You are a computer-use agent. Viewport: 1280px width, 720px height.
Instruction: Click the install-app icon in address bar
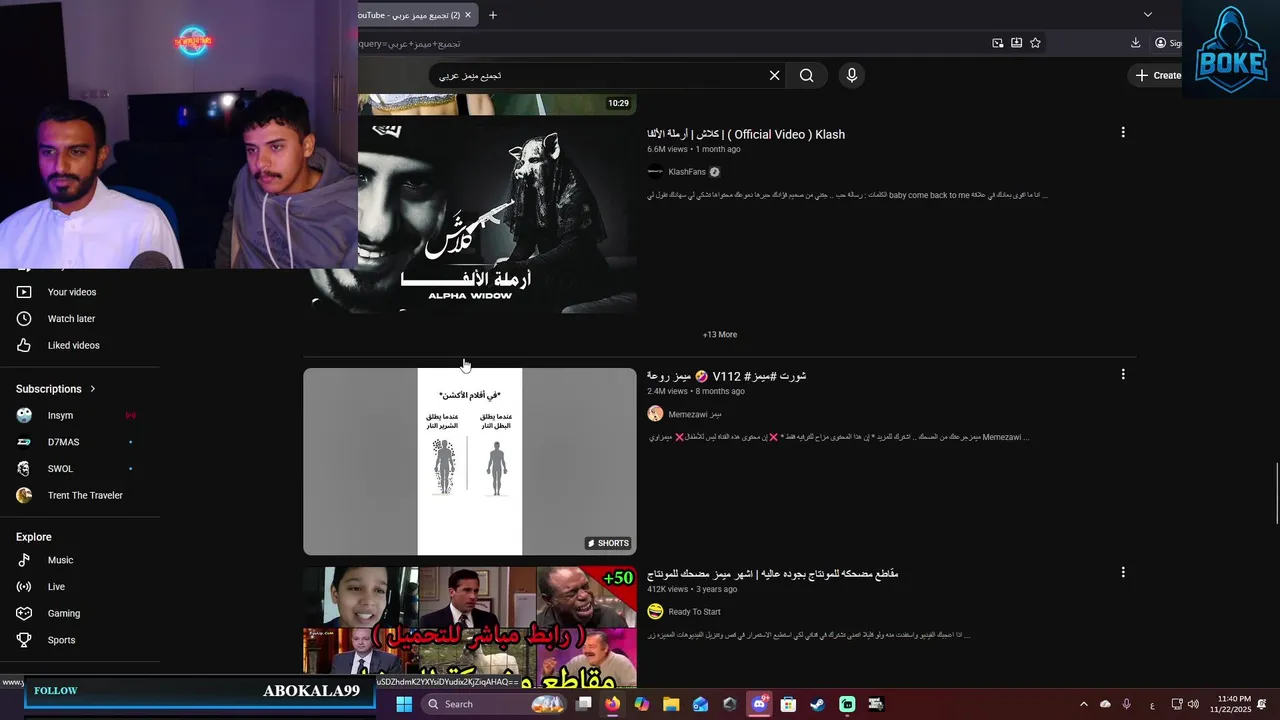(x=1016, y=43)
